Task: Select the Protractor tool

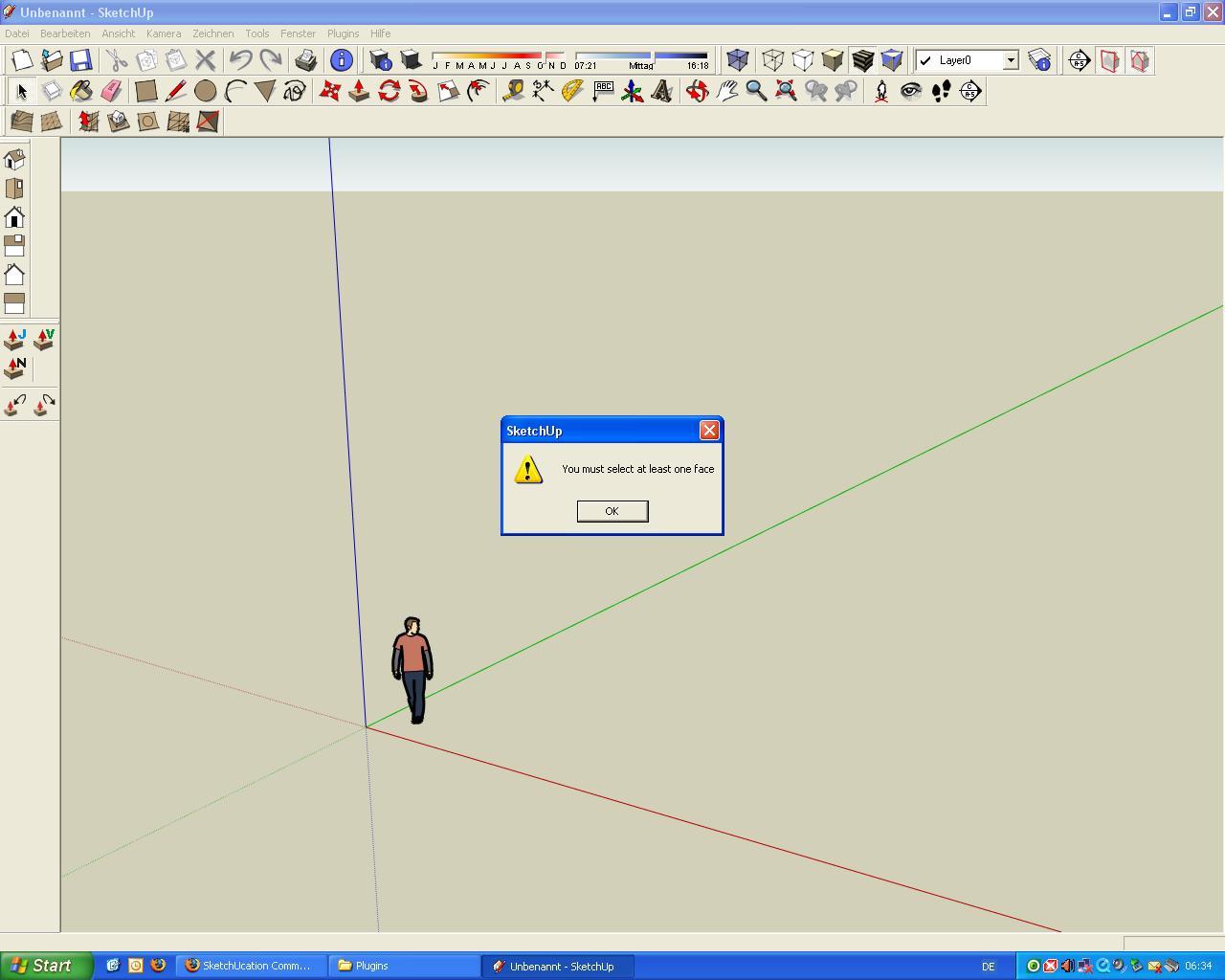Action: tap(572, 91)
